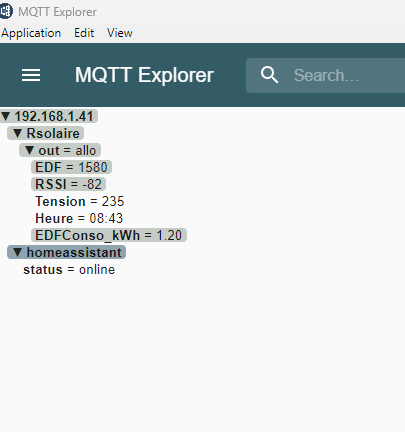Click the MQTT Explorer header title
The image size is (405, 432).
pyautogui.click(x=144, y=75)
